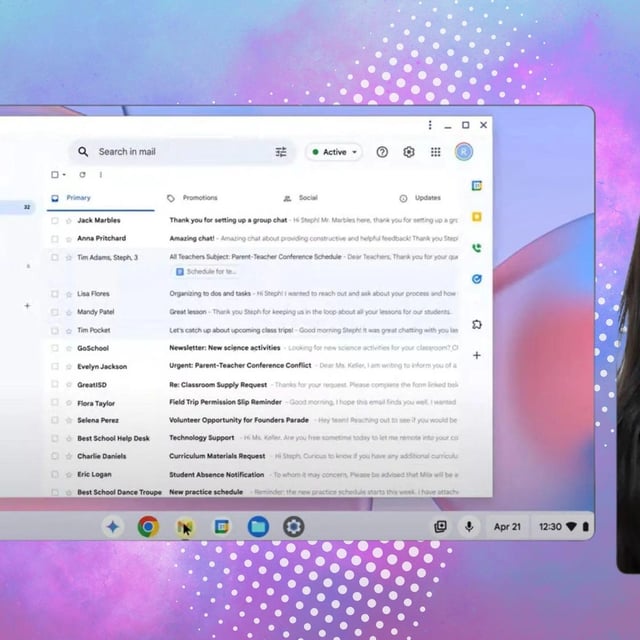Viewport: 640px width, 640px height.
Task: Click the Search in mail field
Action: pos(182,152)
